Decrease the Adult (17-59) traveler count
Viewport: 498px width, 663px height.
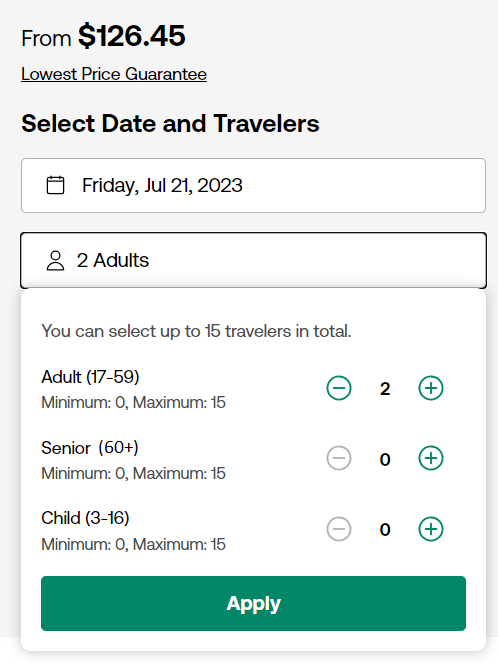[339, 388]
